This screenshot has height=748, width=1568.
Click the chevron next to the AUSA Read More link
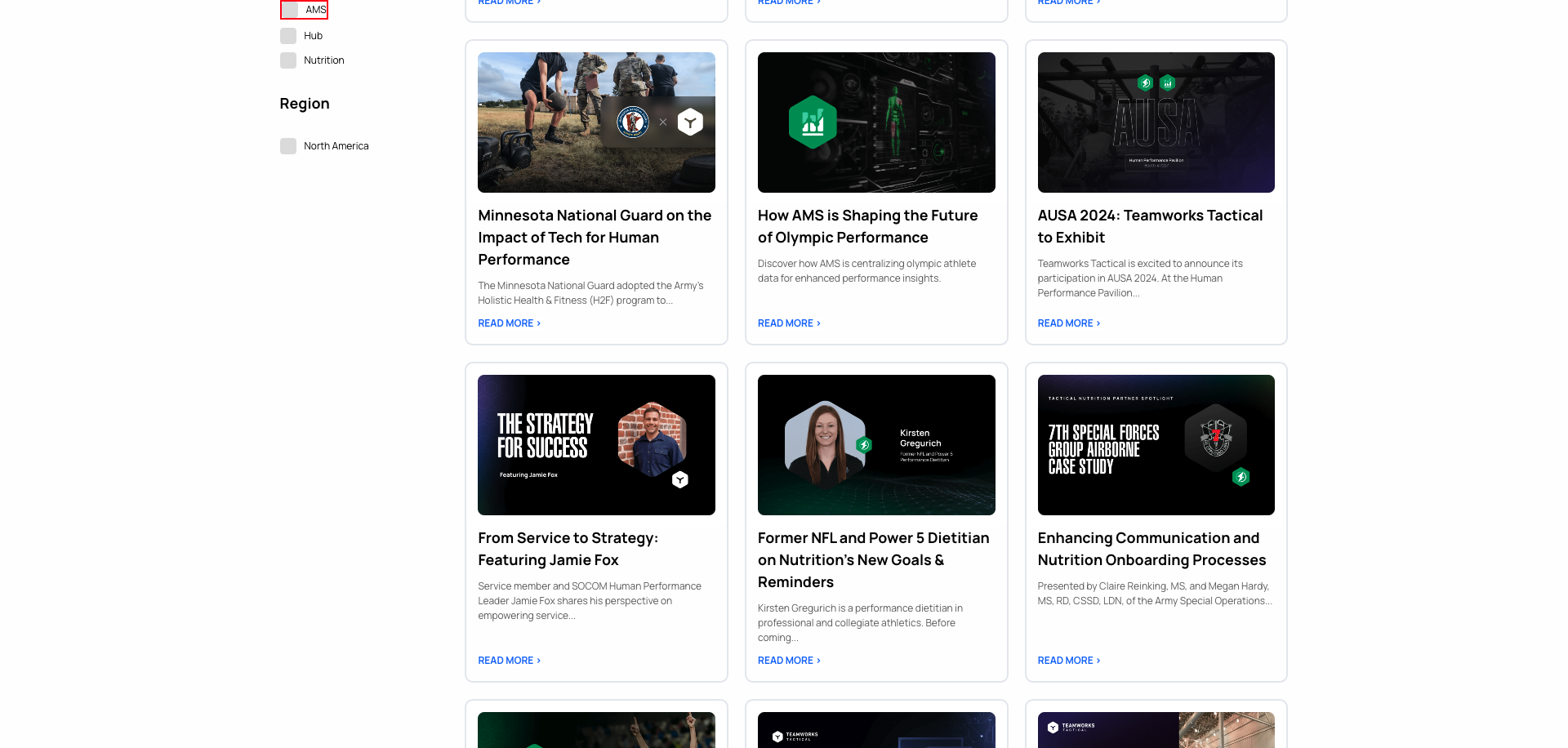(1098, 323)
